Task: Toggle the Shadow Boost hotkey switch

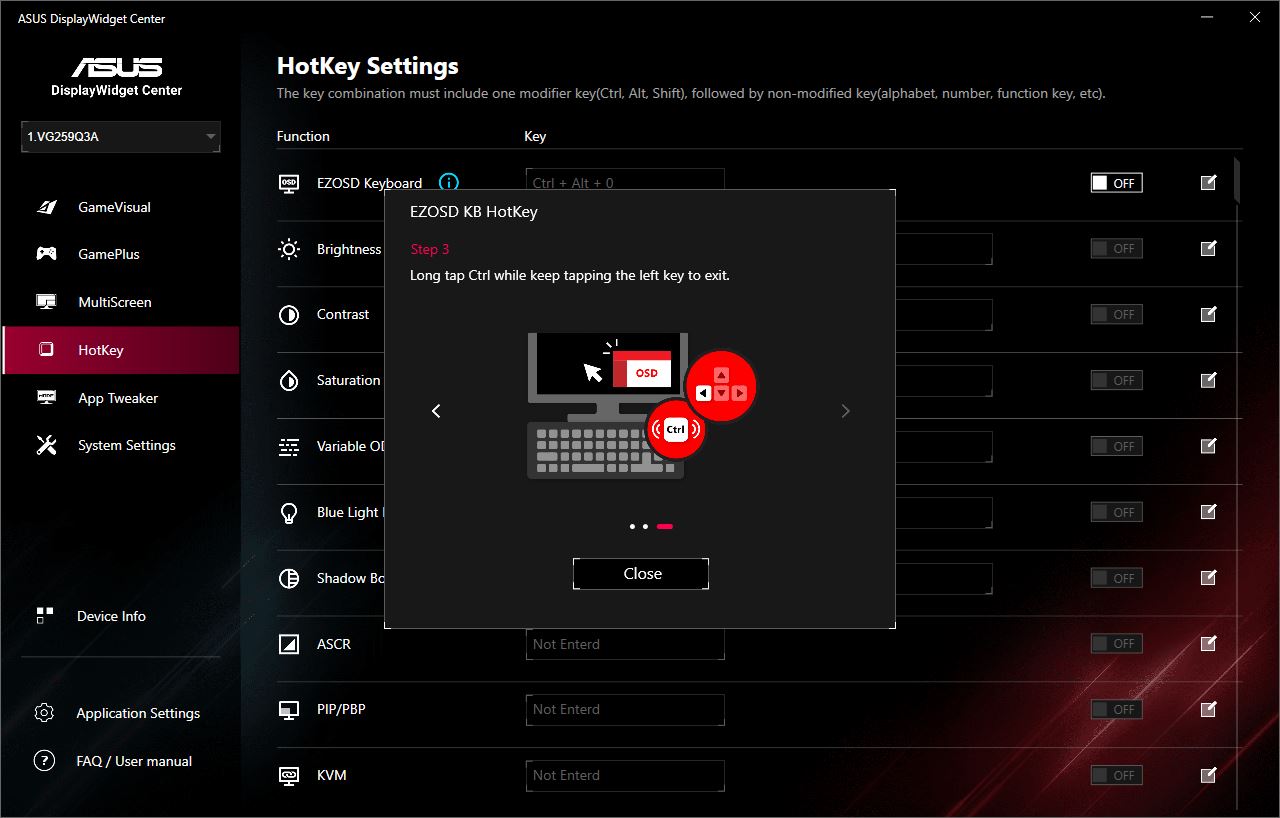Action: tap(1116, 578)
